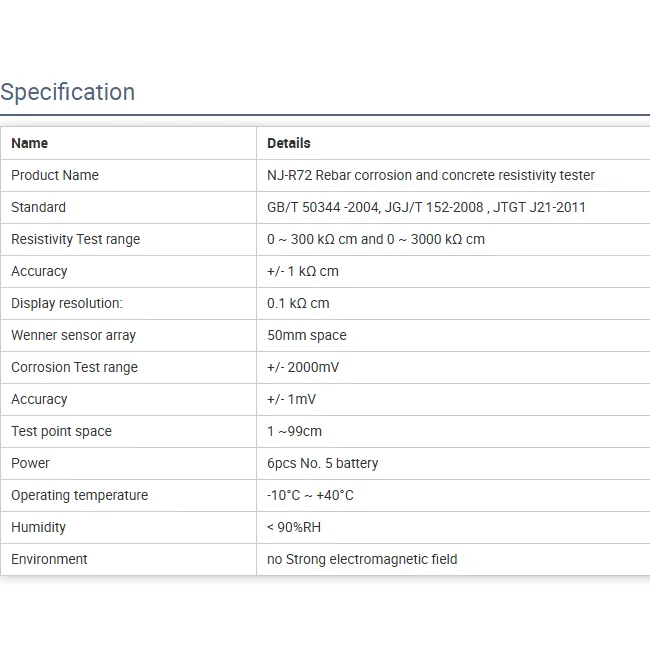Select the 6pcs No. 5 battery value
Image resolution: width=650 pixels, height=650 pixels.
(x=323, y=463)
